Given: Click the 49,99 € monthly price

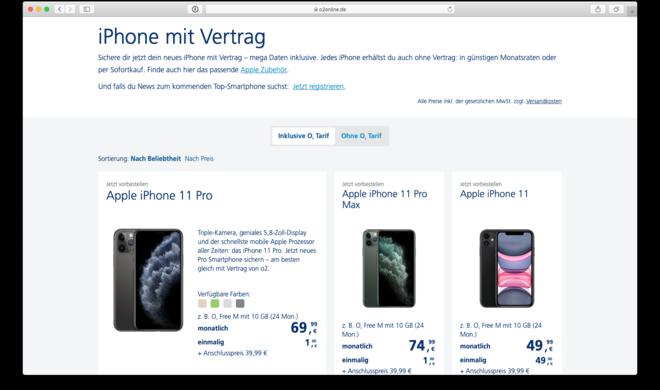Looking at the screenshot, I should 540,345.
